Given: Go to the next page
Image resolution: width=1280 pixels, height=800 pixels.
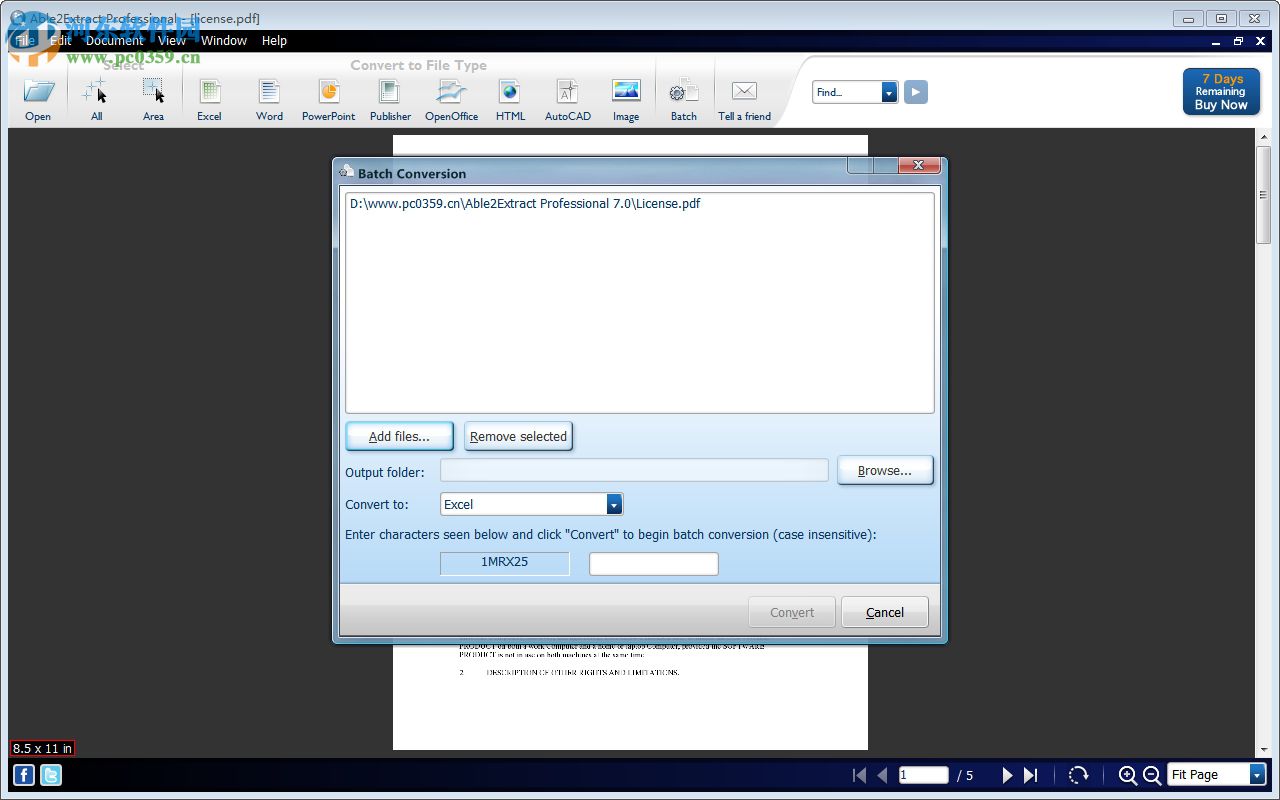Looking at the screenshot, I should tap(1007, 775).
